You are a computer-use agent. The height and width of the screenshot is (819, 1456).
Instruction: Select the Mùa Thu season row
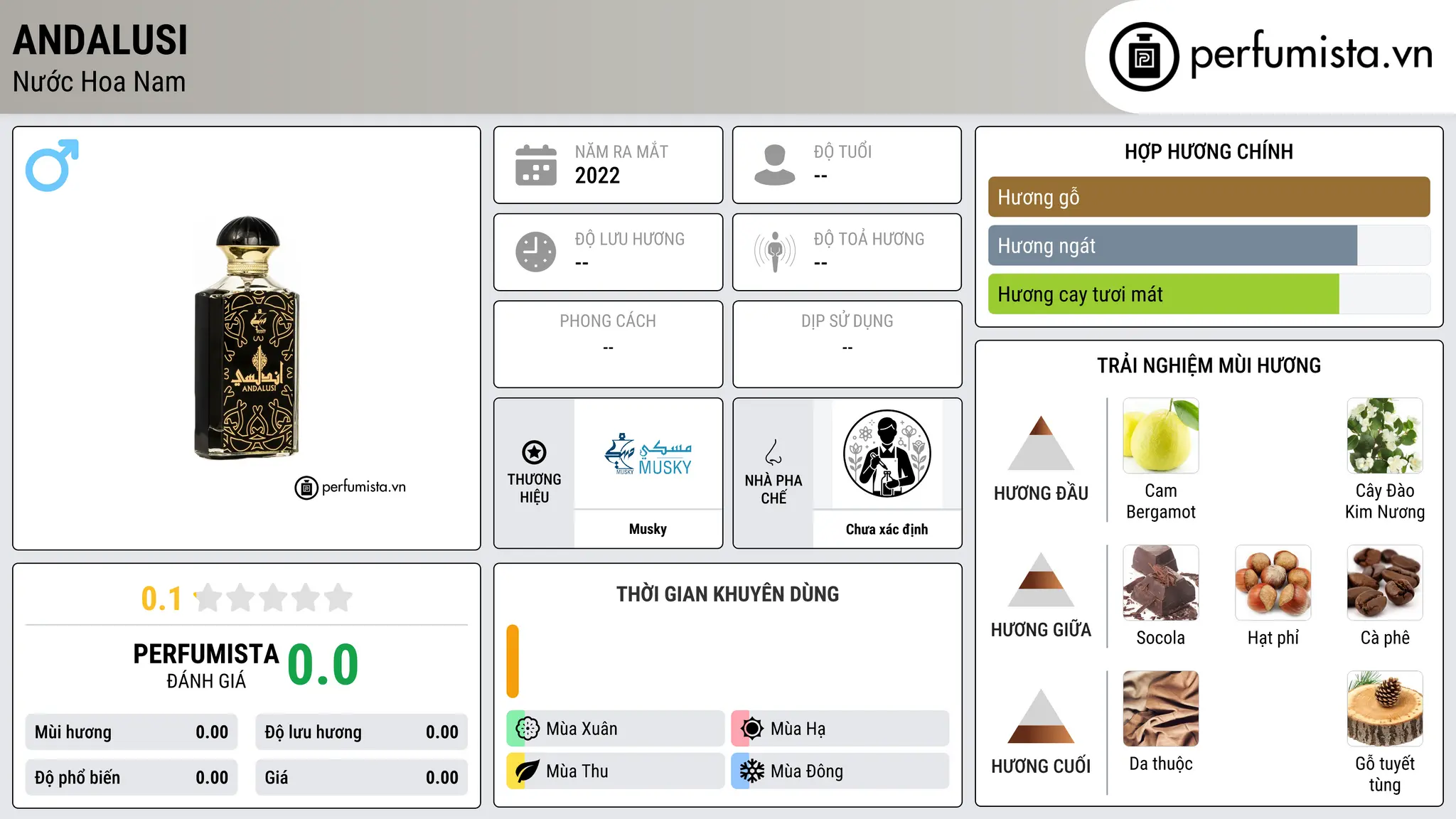[616, 771]
